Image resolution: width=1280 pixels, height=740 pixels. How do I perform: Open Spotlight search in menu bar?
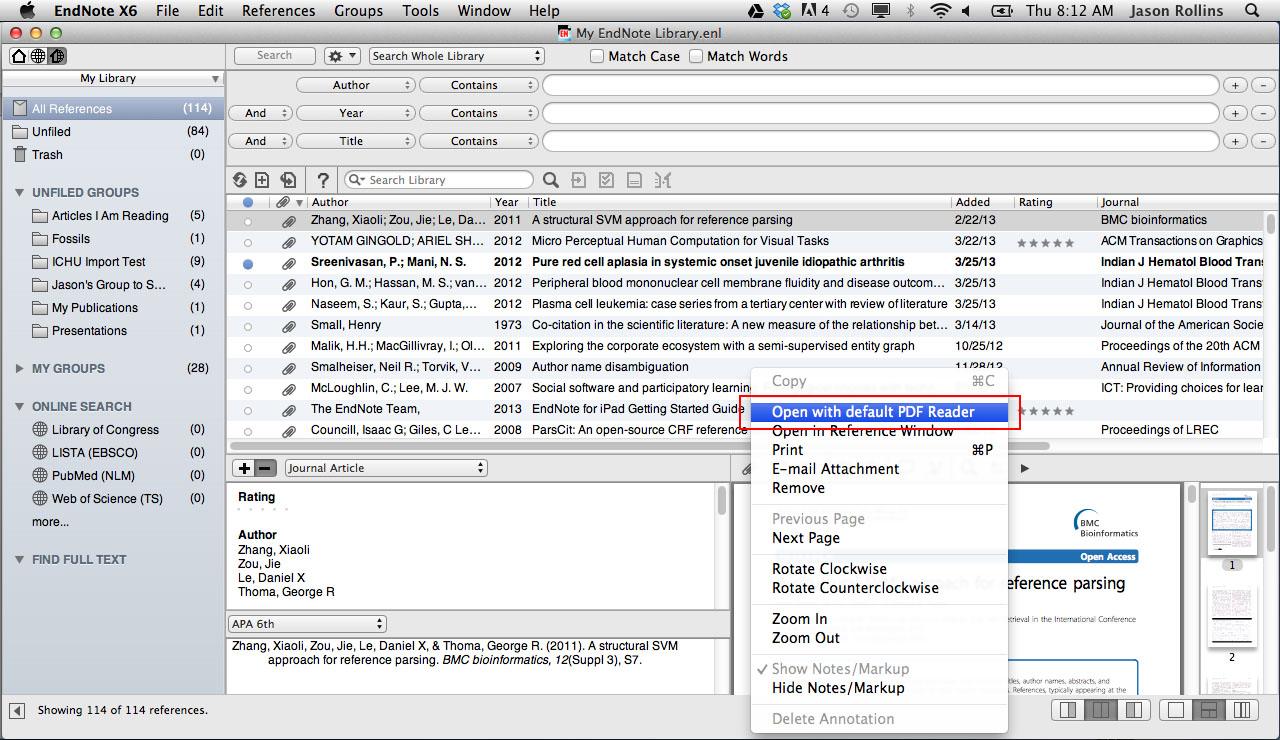[x=1253, y=11]
